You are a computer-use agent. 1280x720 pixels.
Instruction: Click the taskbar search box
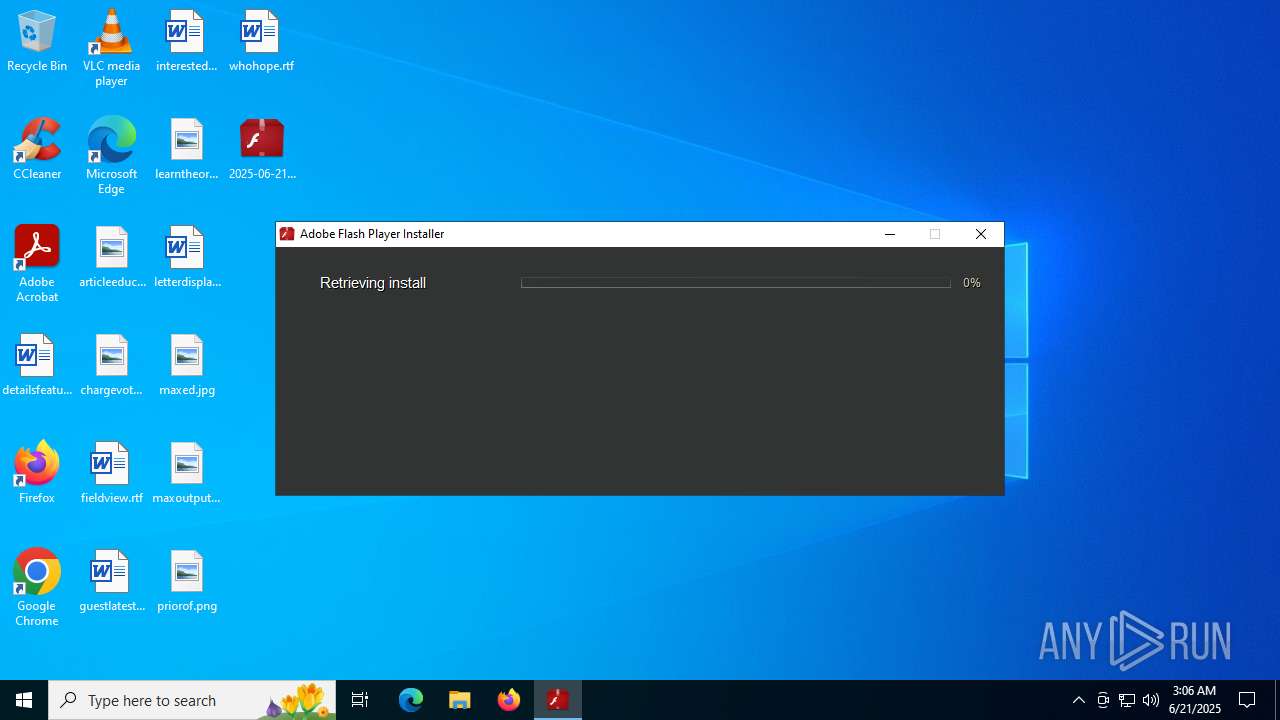coord(192,700)
